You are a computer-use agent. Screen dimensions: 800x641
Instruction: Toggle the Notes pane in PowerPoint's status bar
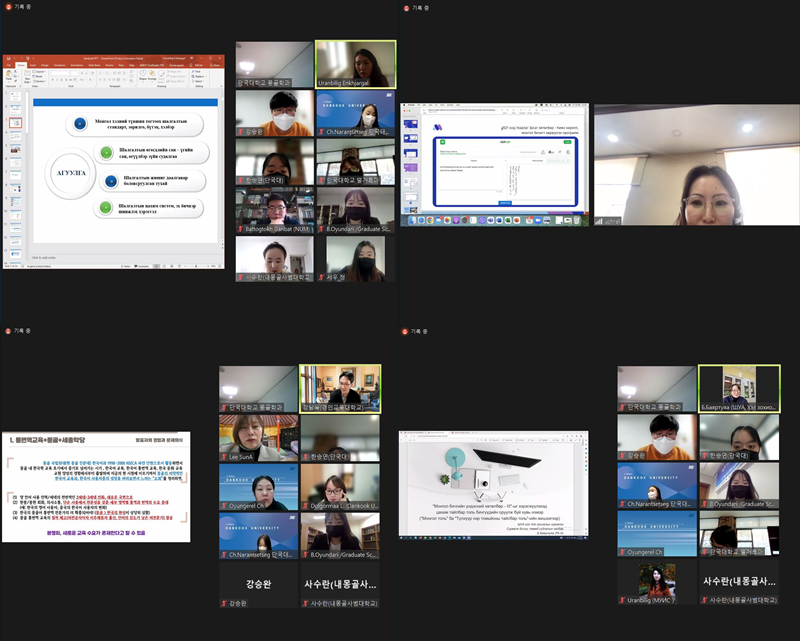point(125,266)
